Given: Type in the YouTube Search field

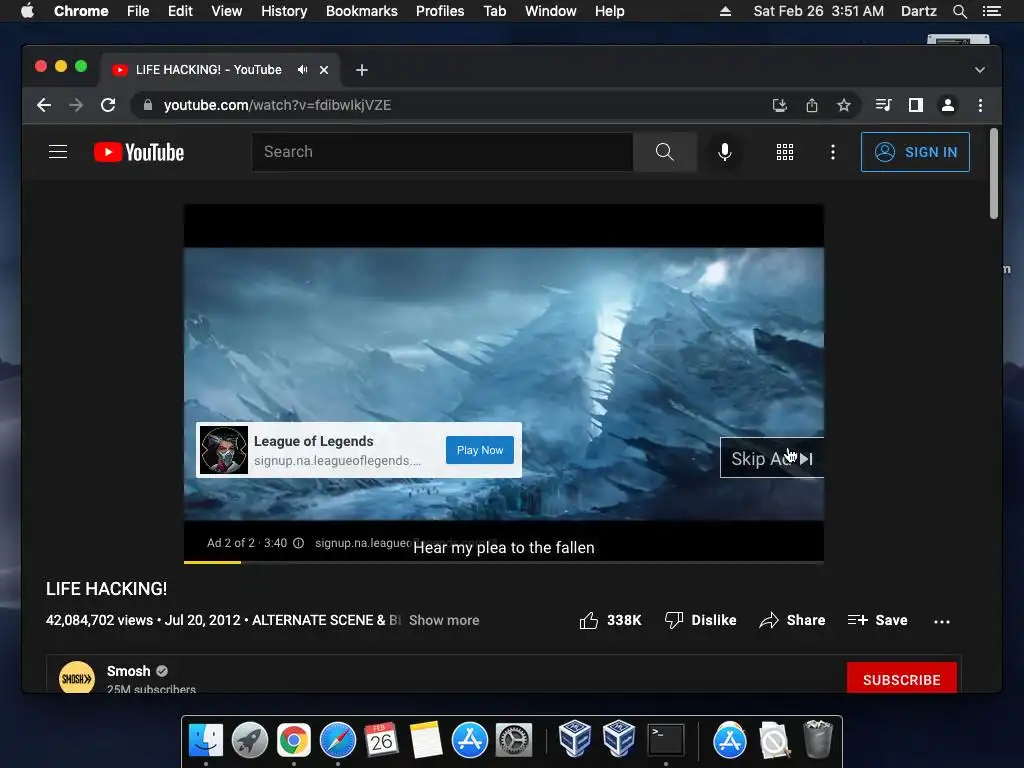Looking at the screenshot, I should point(442,152).
